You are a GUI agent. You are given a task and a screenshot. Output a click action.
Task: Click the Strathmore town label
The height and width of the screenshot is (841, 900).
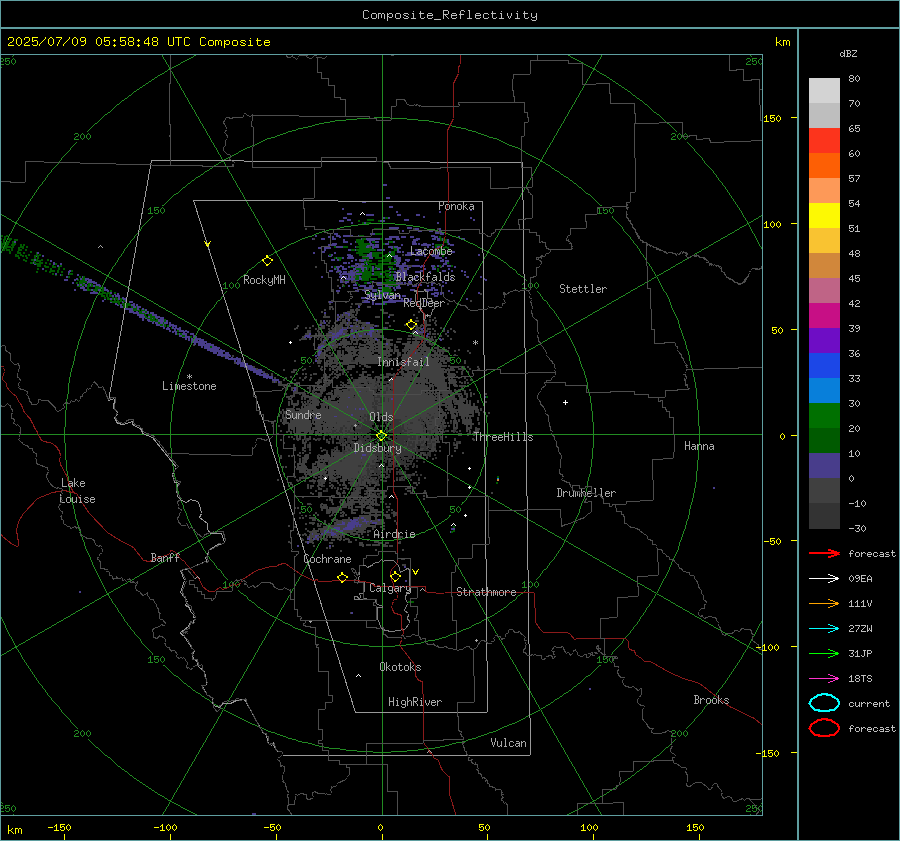pos(486,592)
